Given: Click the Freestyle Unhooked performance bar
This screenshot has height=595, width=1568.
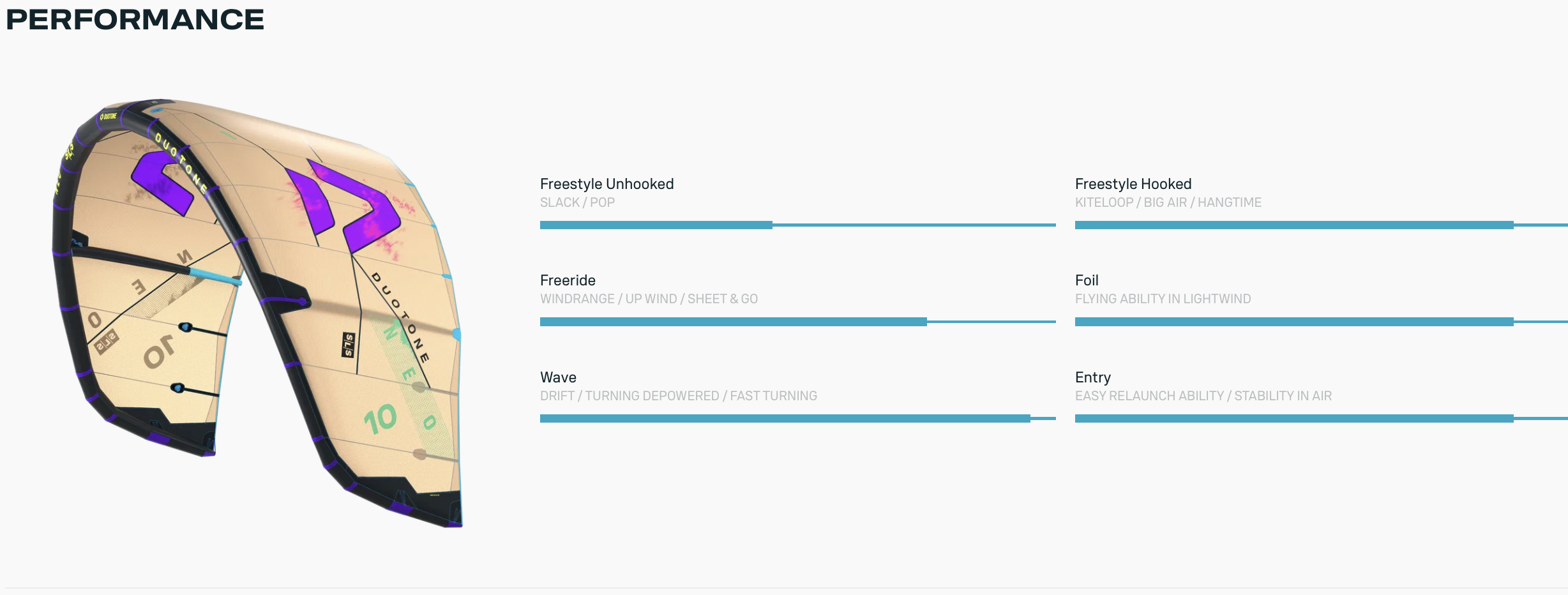Looking at the screenshot, I should click(x=798, y=225).
